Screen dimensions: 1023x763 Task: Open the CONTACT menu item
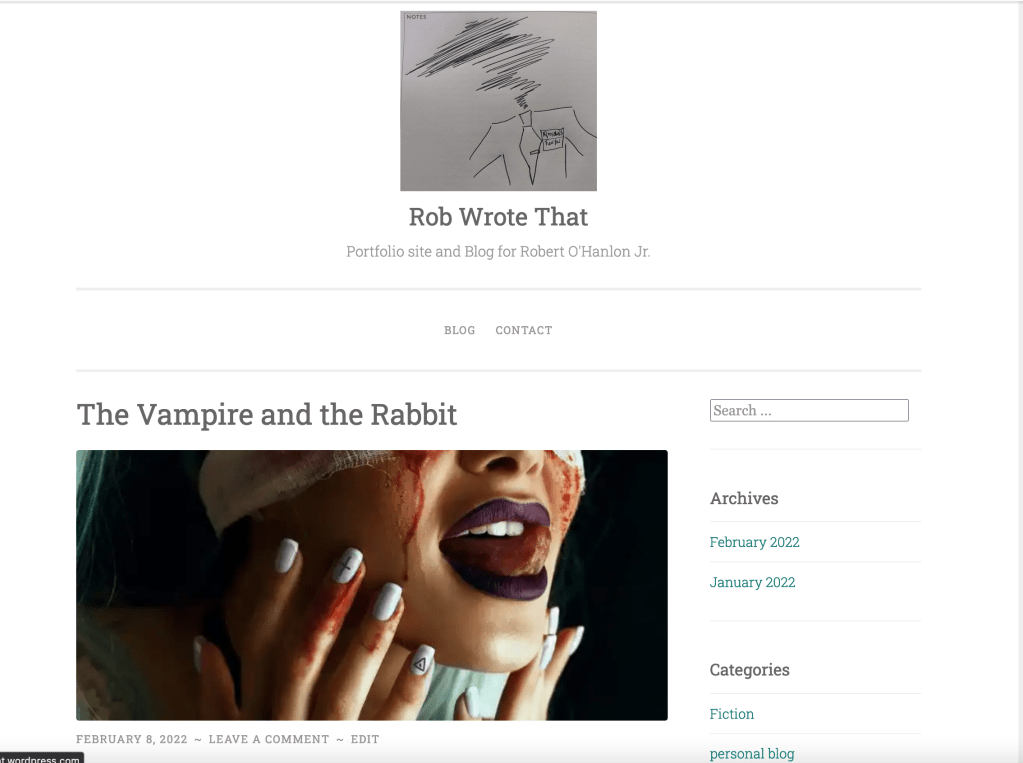(x=524, y=330)
